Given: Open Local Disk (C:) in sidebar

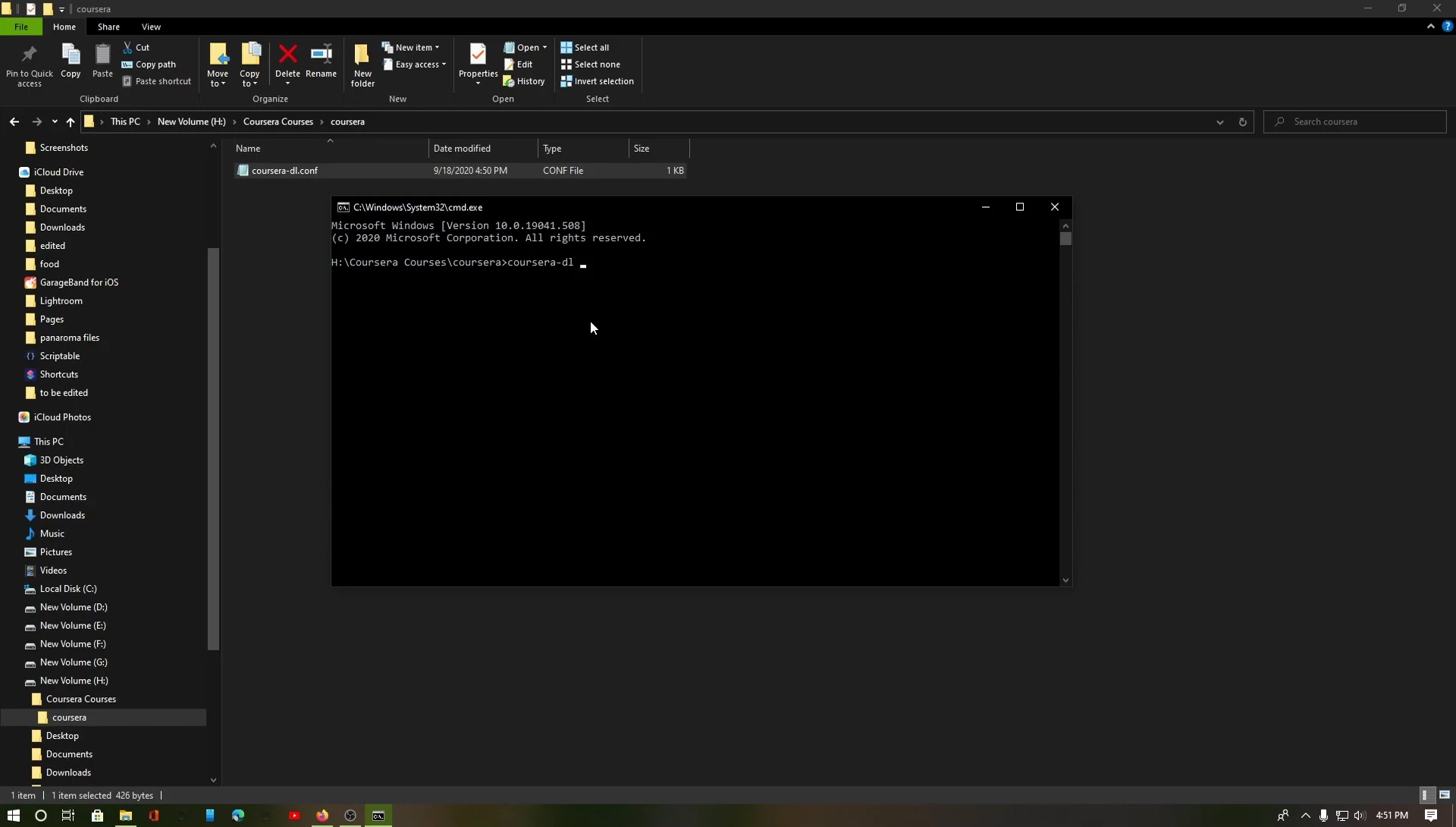Looking at the screenshot, I should [x=68, y=590].
